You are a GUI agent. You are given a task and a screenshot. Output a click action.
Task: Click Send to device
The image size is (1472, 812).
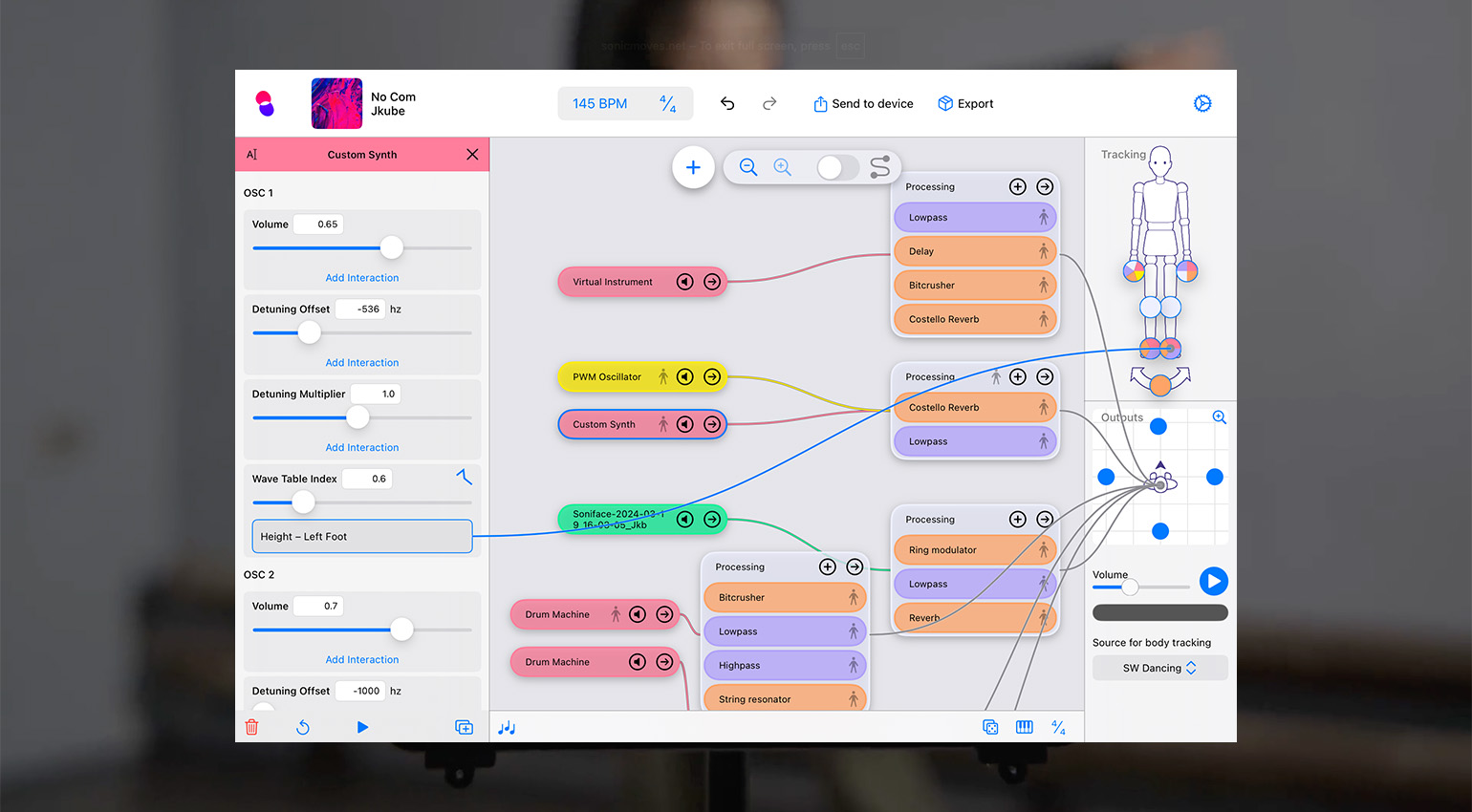point(863,103)
